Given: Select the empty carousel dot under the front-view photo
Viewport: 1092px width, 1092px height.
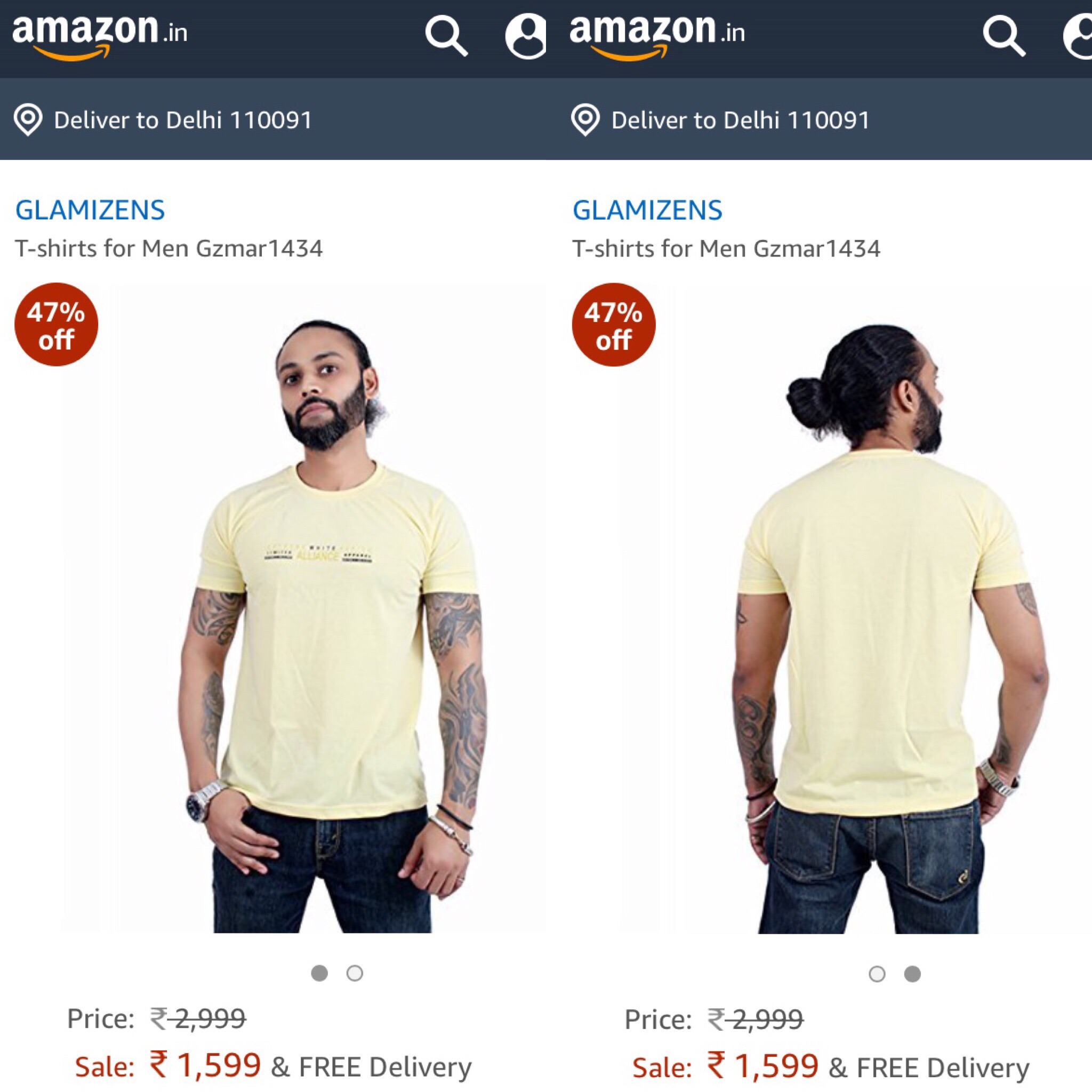Looking at the screenshot, I should tap(355, 973).
